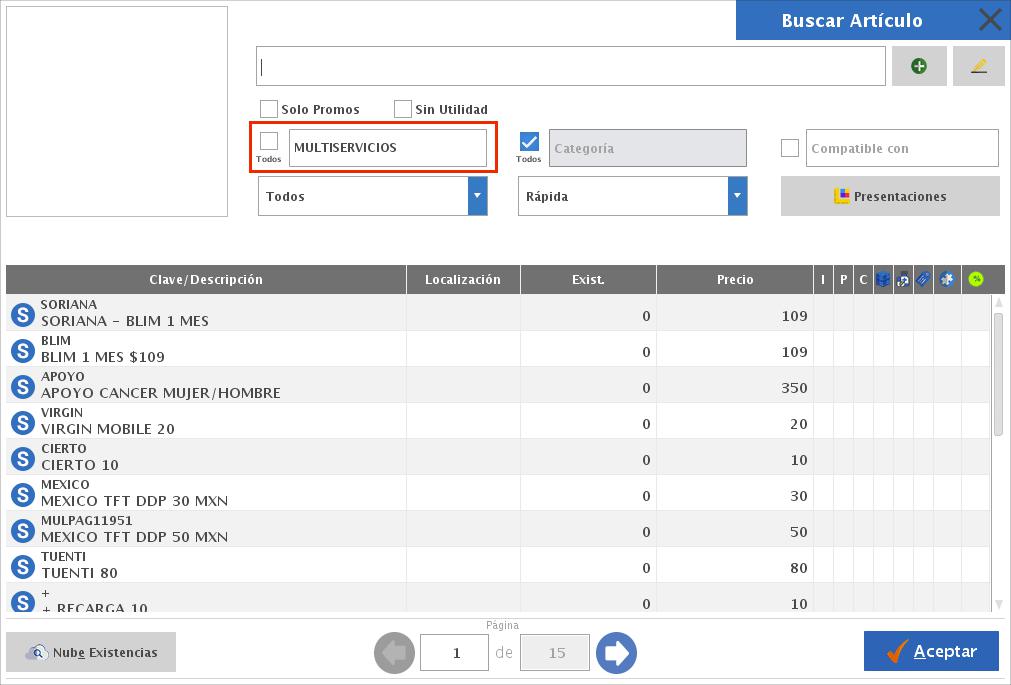Check the Sin Utilidad option
This screenshot has width=1011, height=685.
pos(403,109)
